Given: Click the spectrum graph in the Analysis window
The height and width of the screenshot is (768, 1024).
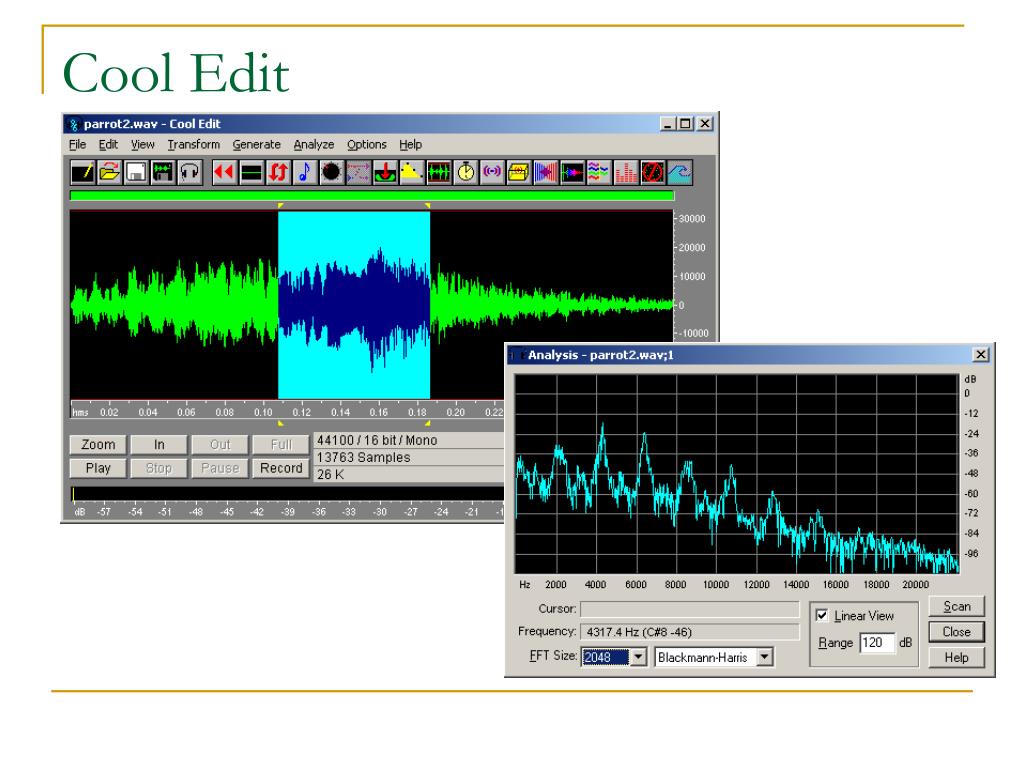Looking at the screenshot, I should [737, 474].
